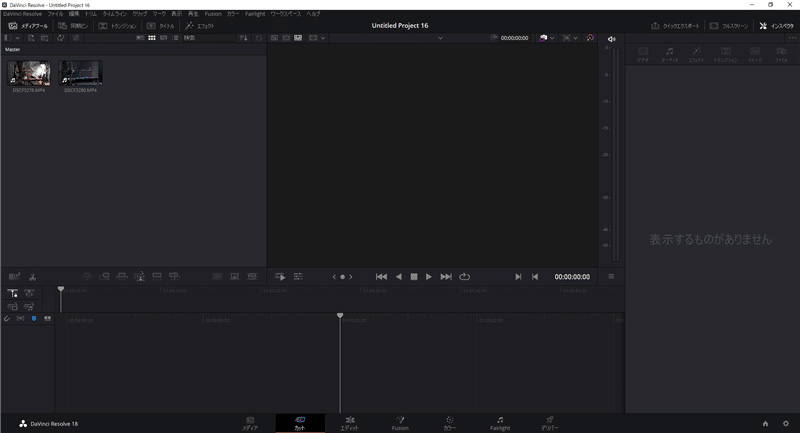Click the picture-in-picture transition icon beside dissolve
This screenshot has height=433, width=800.
tap(235, 276)
